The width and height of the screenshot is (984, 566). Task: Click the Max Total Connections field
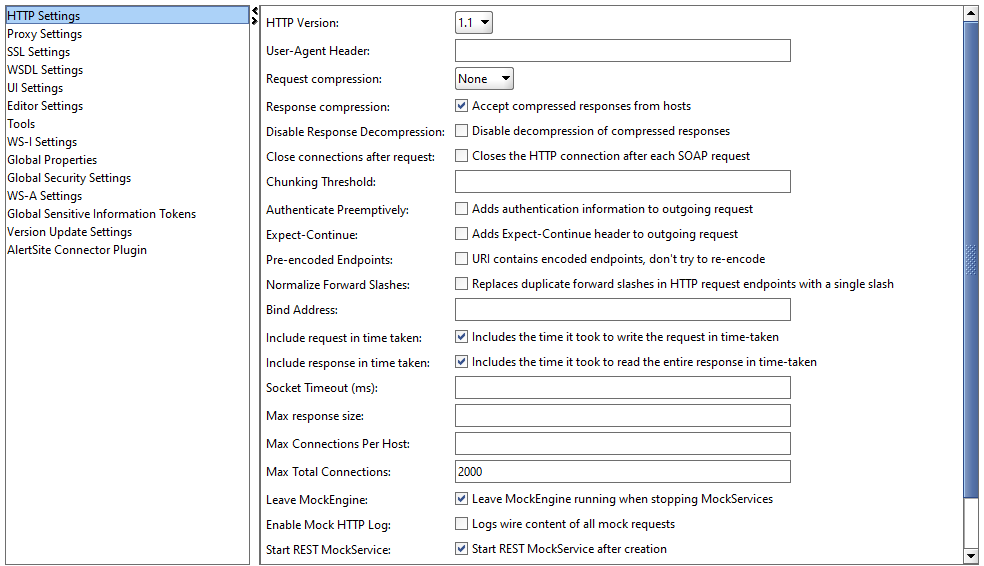tap(623, 471)
